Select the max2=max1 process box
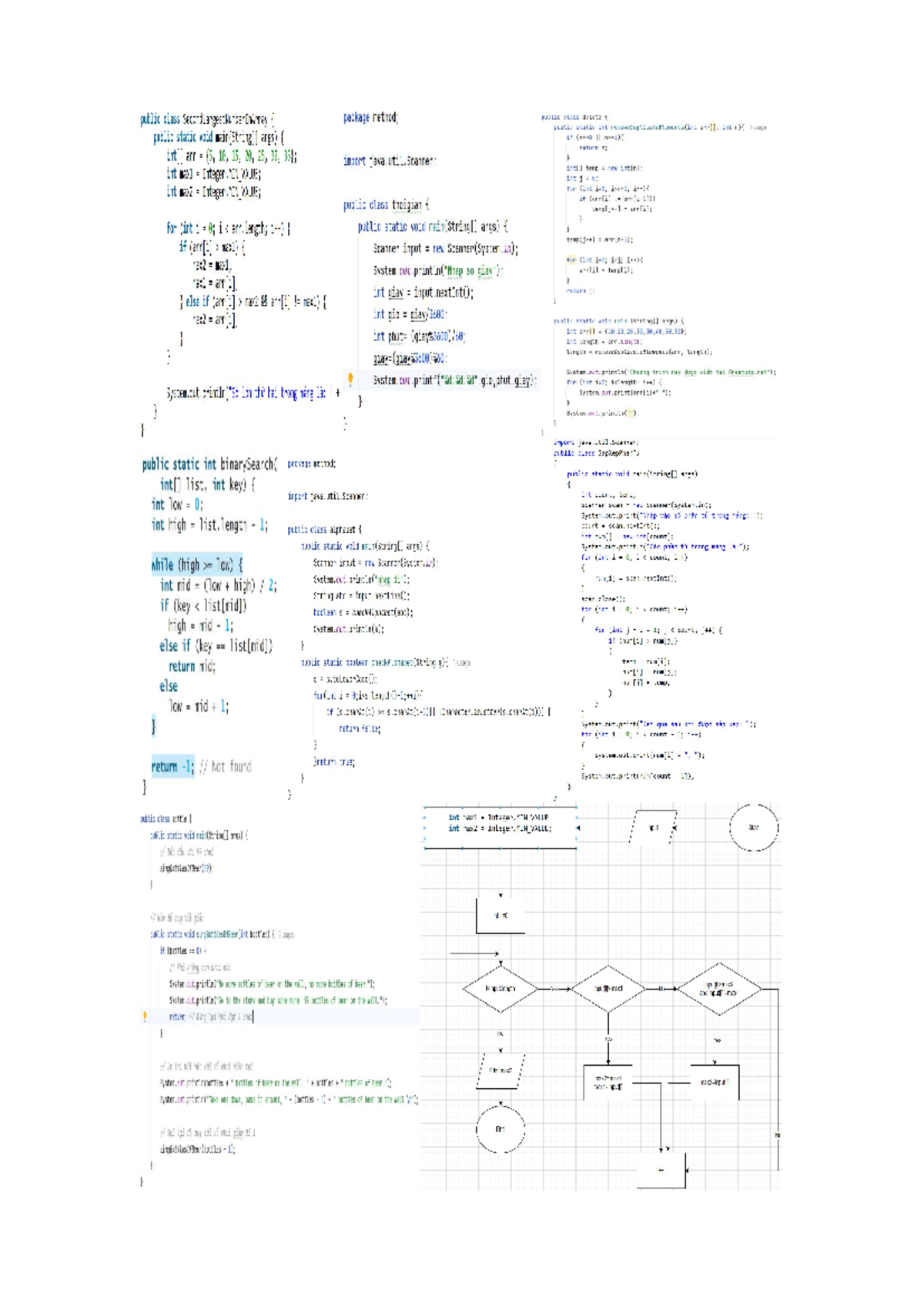The height and width of the screenshot is (1306, 924). click(608, 1083)
